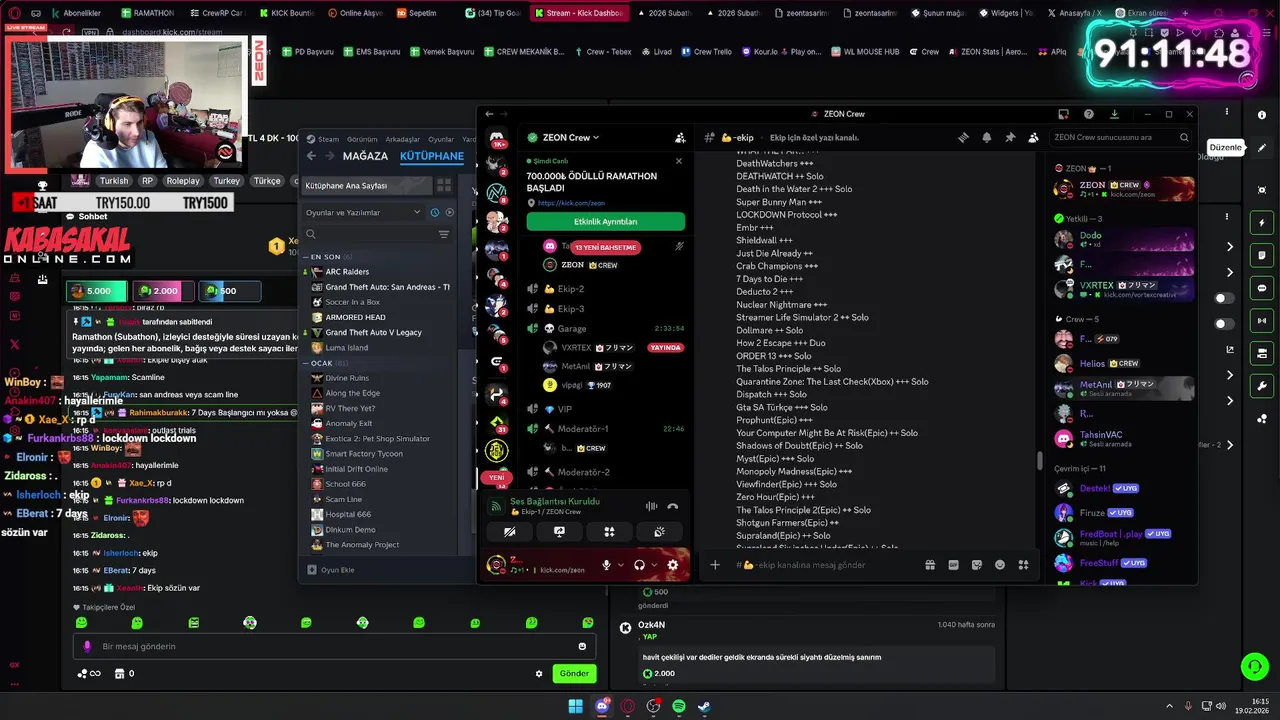The image size is (1280, 720).
Task: Open soundboard in Discord voice panel
Action: [x=659, y=532]
